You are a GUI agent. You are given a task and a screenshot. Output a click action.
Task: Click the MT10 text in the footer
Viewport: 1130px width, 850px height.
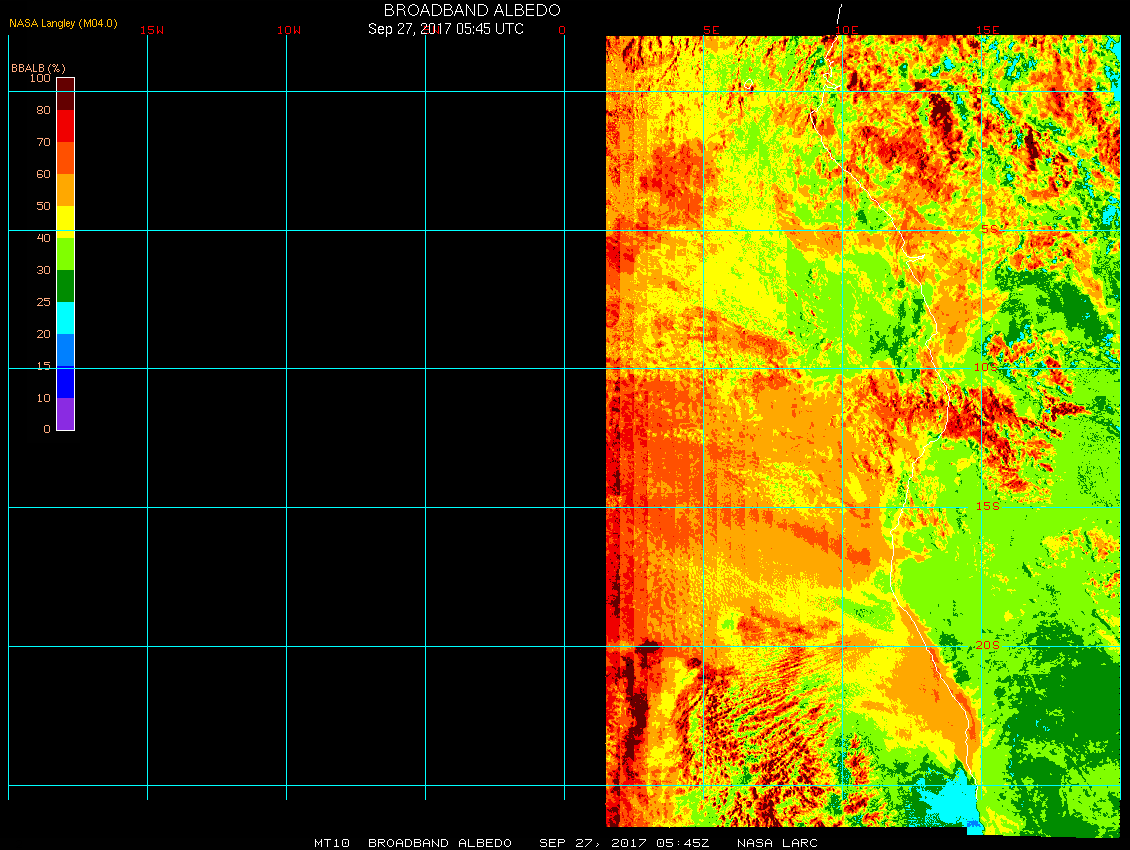[332, 843]
